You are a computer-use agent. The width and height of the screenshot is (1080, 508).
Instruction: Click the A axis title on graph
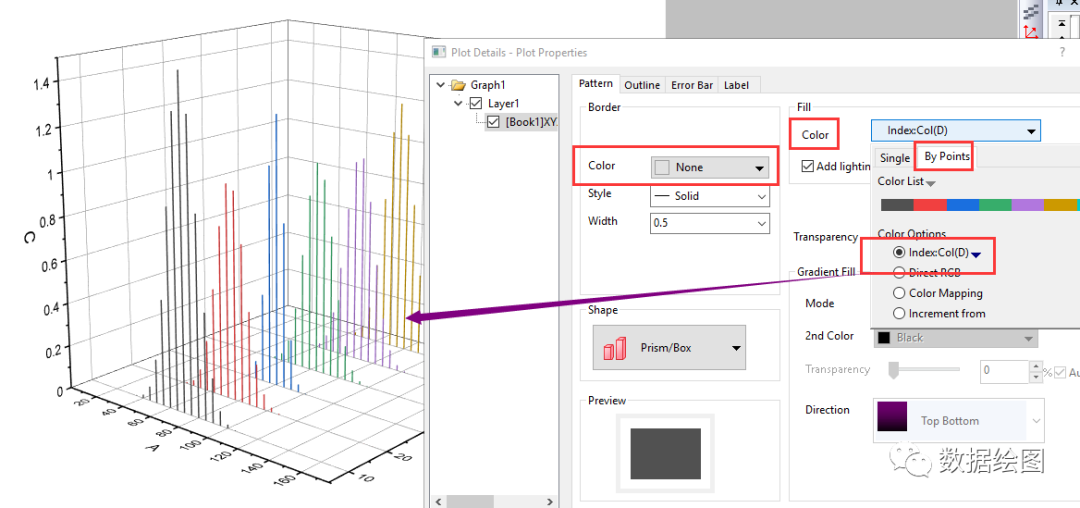tap(152, 448)
